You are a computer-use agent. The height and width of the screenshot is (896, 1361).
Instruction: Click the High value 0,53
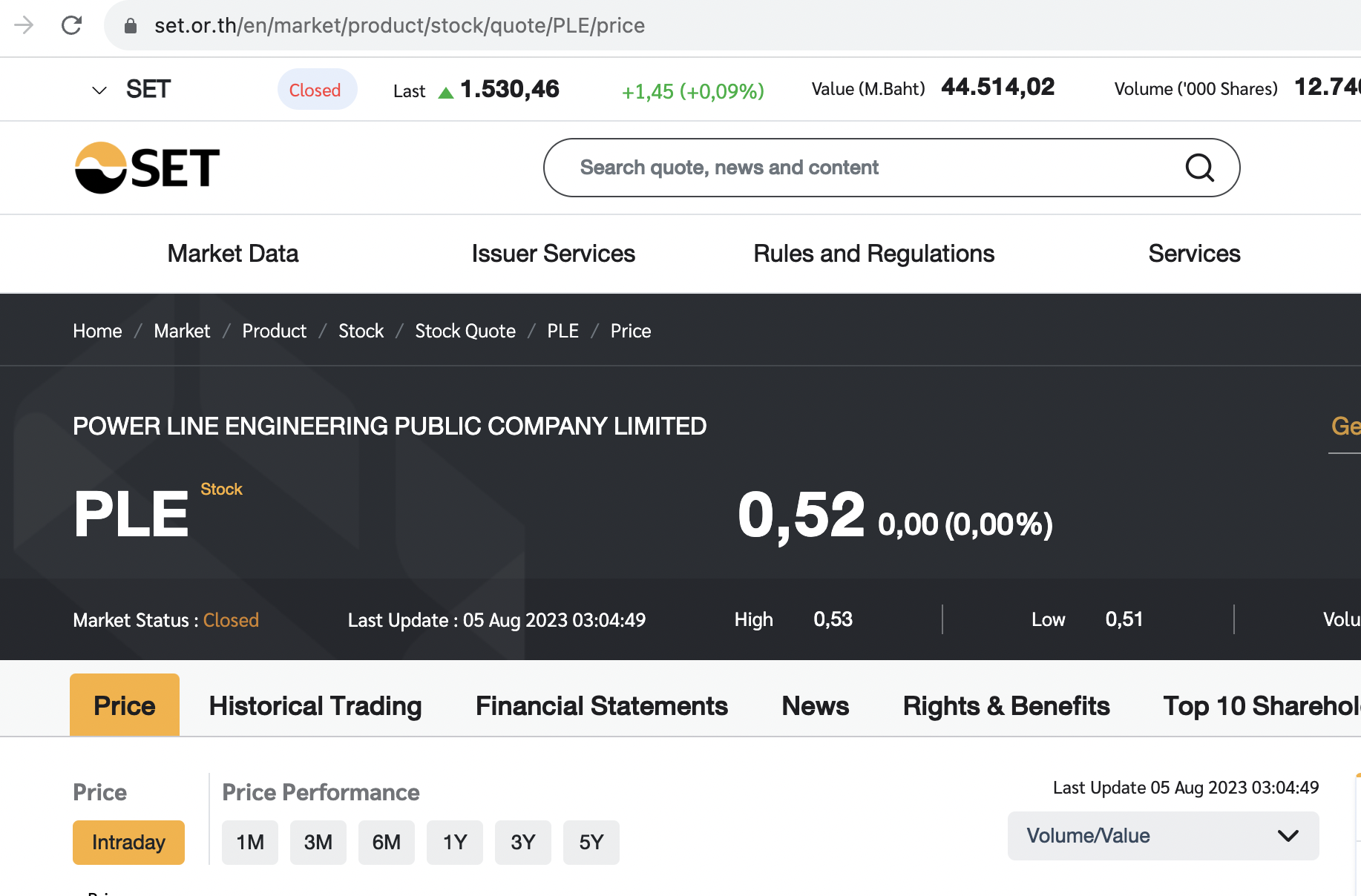(x=833, y=619)
